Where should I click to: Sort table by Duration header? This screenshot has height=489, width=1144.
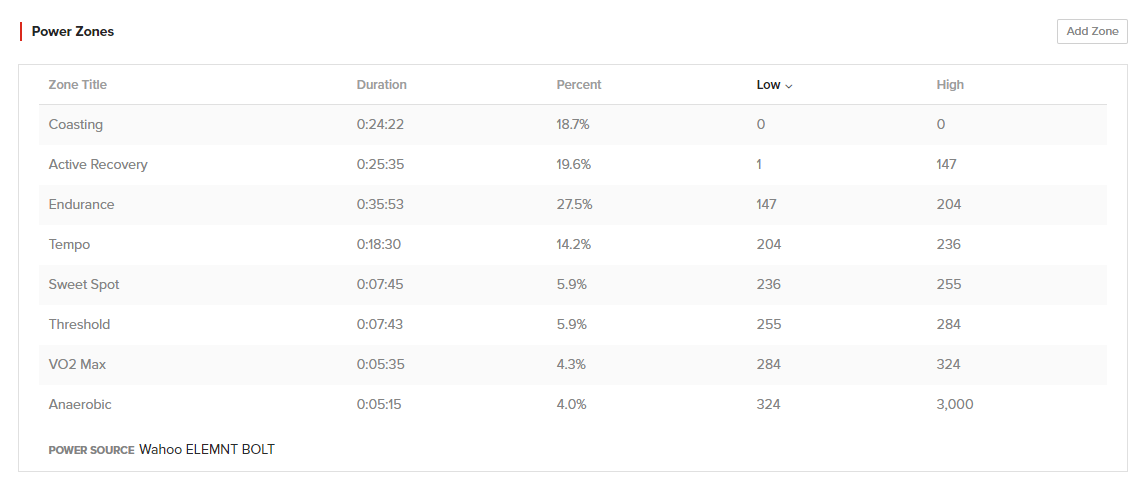click(382, 85)
